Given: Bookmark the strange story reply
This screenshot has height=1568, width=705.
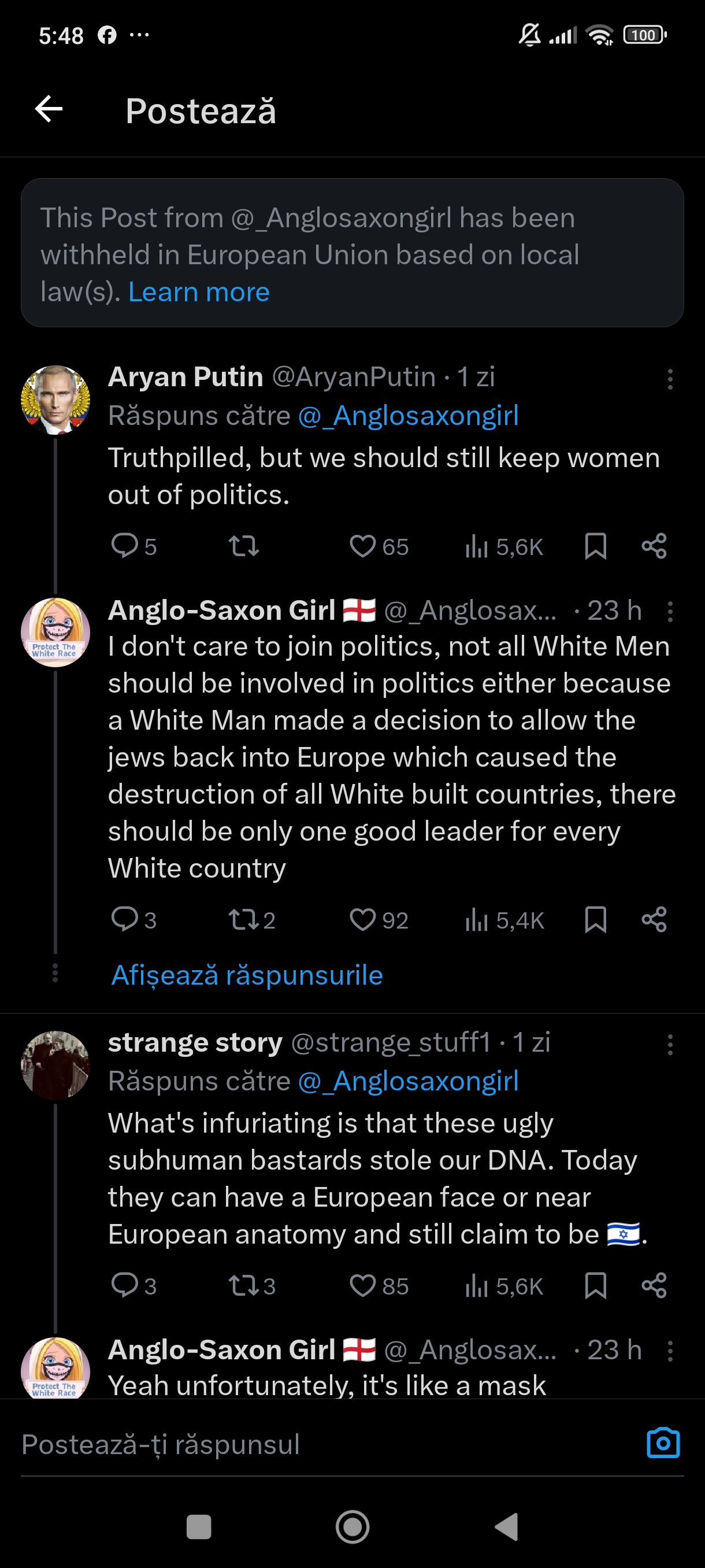Looking at the screenshot, I should pos(595,1286).
